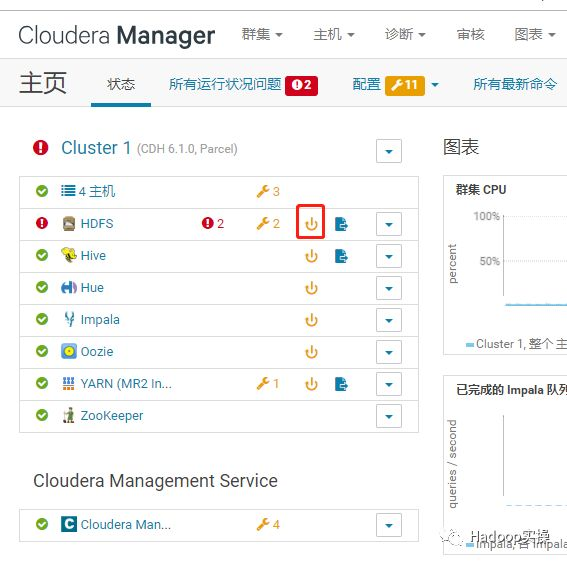Open the Hue actions dropdown

click(x=389, y=288)
